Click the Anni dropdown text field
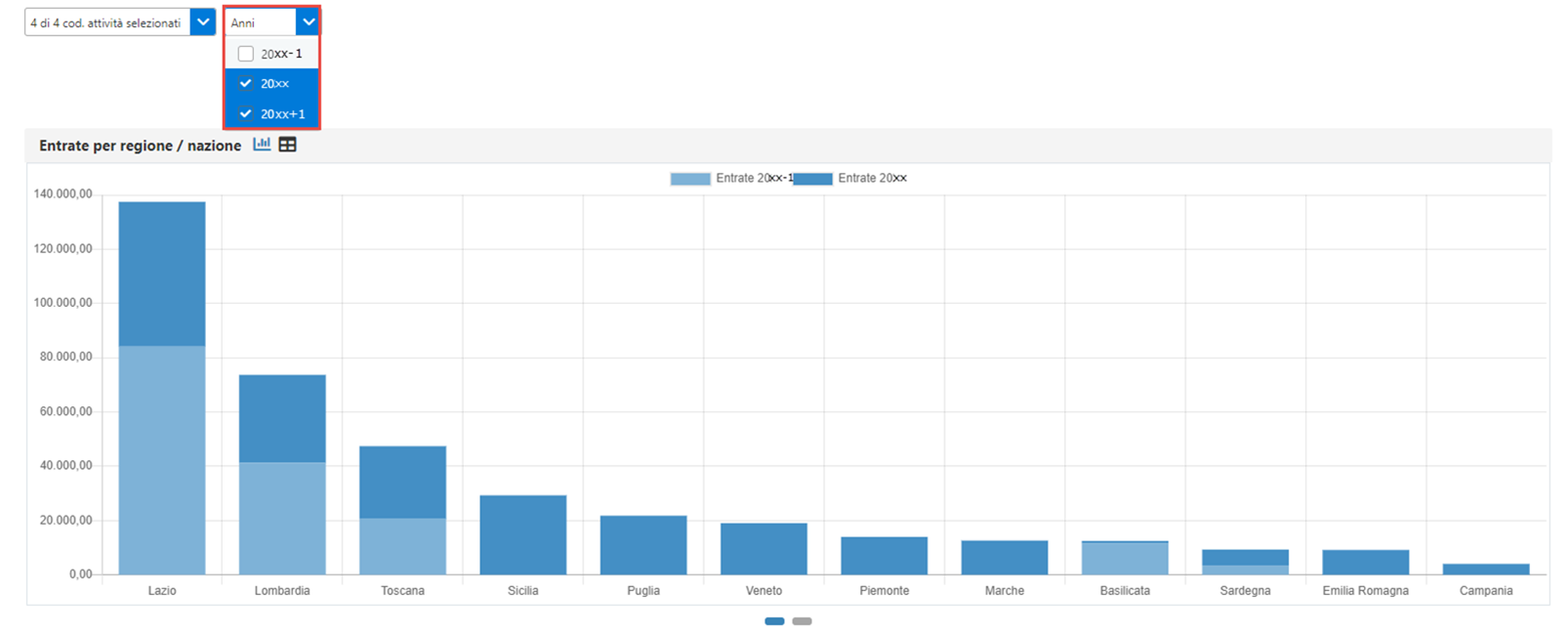1568x635 pixels. coord(261,22)
